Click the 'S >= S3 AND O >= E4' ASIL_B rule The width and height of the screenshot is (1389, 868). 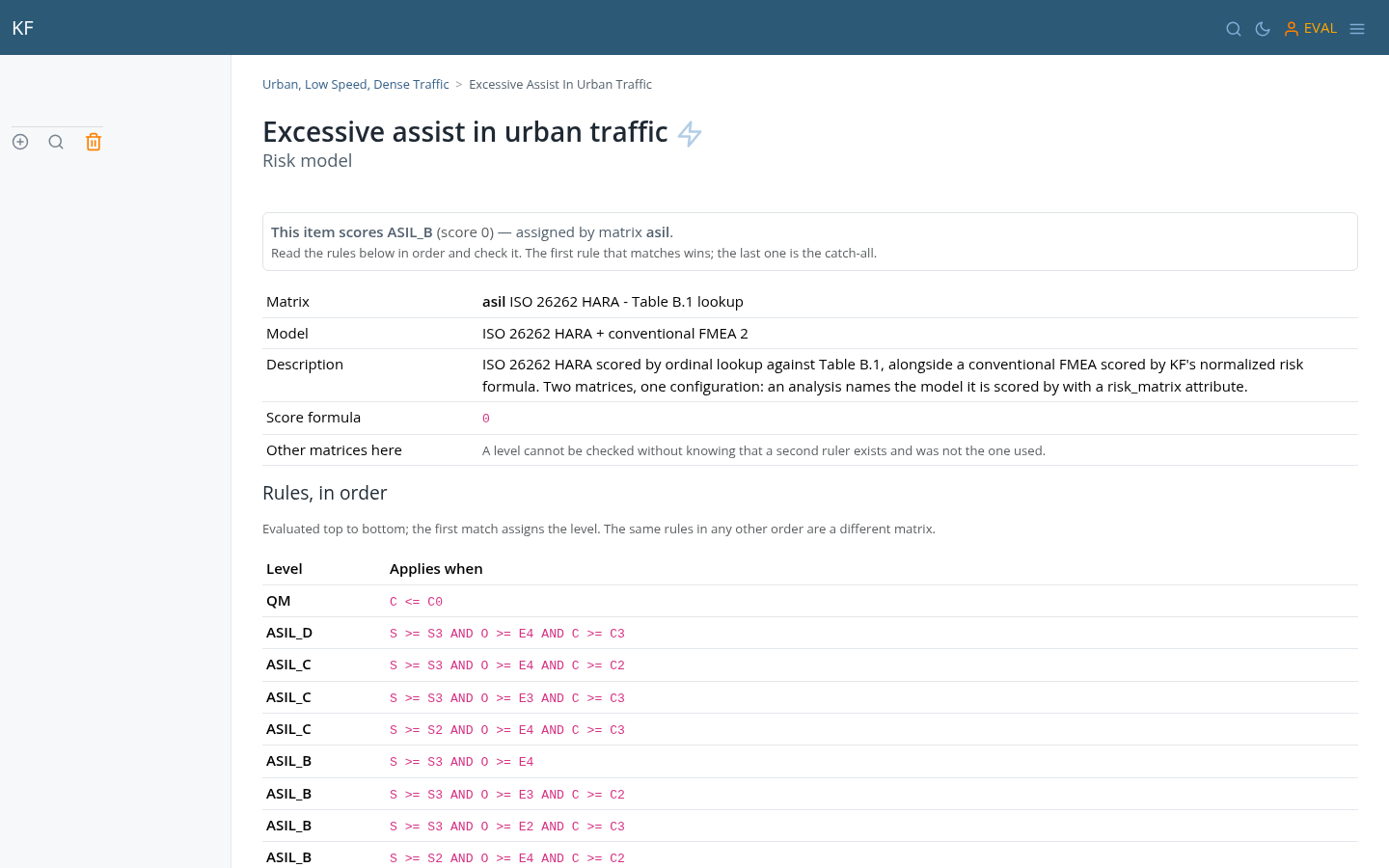point(462,762)
